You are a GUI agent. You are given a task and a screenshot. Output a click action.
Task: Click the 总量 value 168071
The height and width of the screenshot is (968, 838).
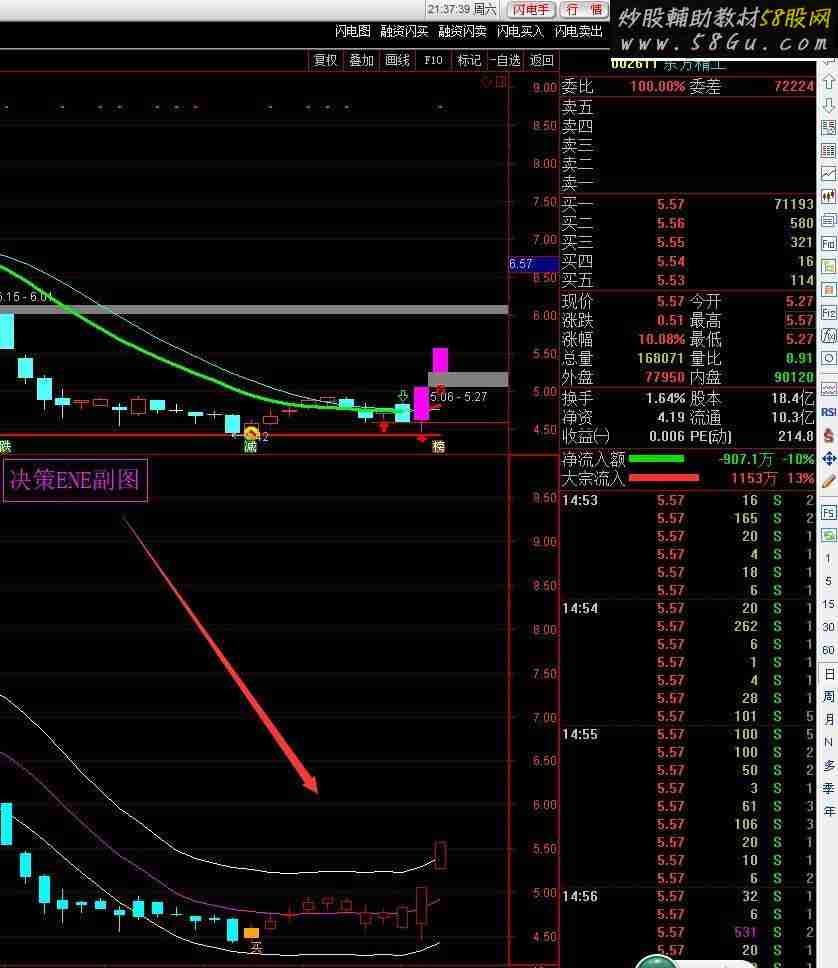660,358
